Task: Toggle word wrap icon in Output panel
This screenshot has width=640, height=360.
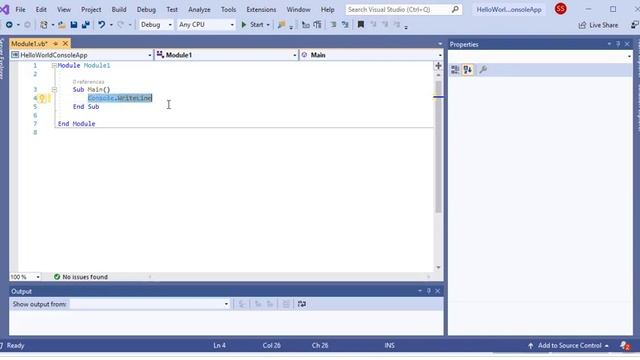Action: (x=302, y=304)
